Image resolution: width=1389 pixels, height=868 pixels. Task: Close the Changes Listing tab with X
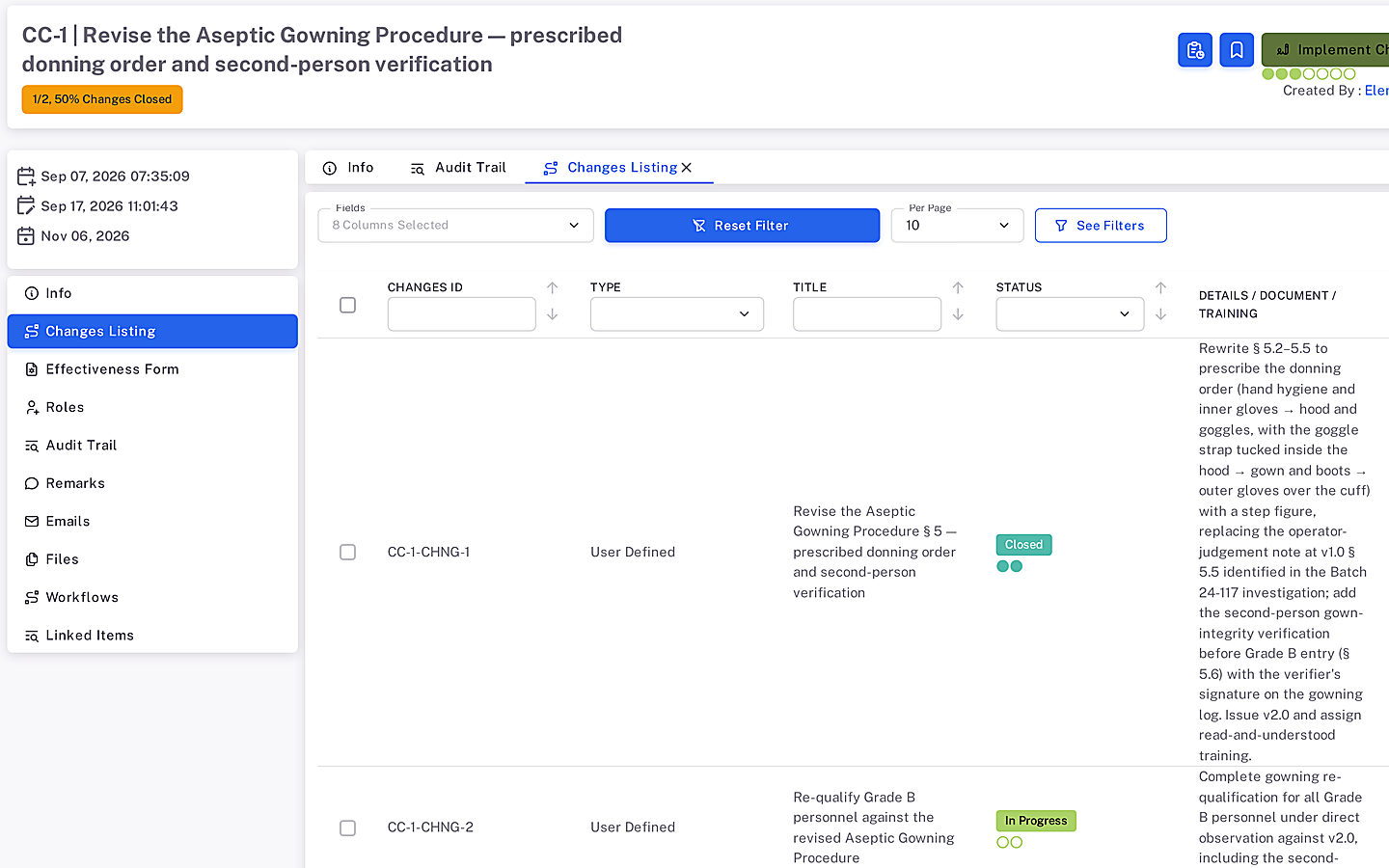tap(687, 168)
